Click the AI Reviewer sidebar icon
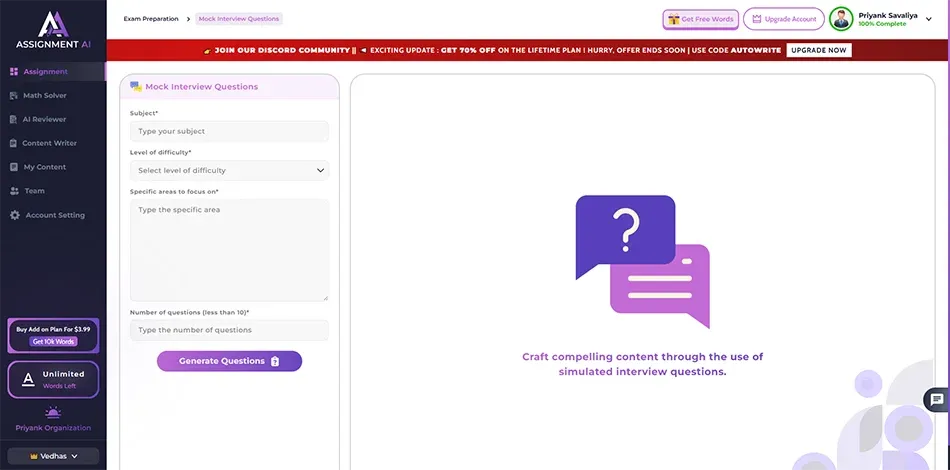950x470 pixels. pyautogui.click(x=14, y=120)
